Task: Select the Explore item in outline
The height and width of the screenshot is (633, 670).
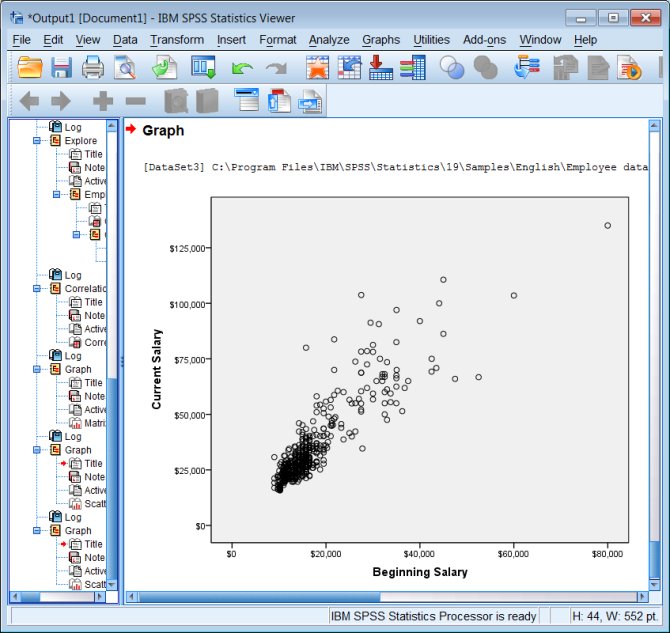Action: [80, 141]
